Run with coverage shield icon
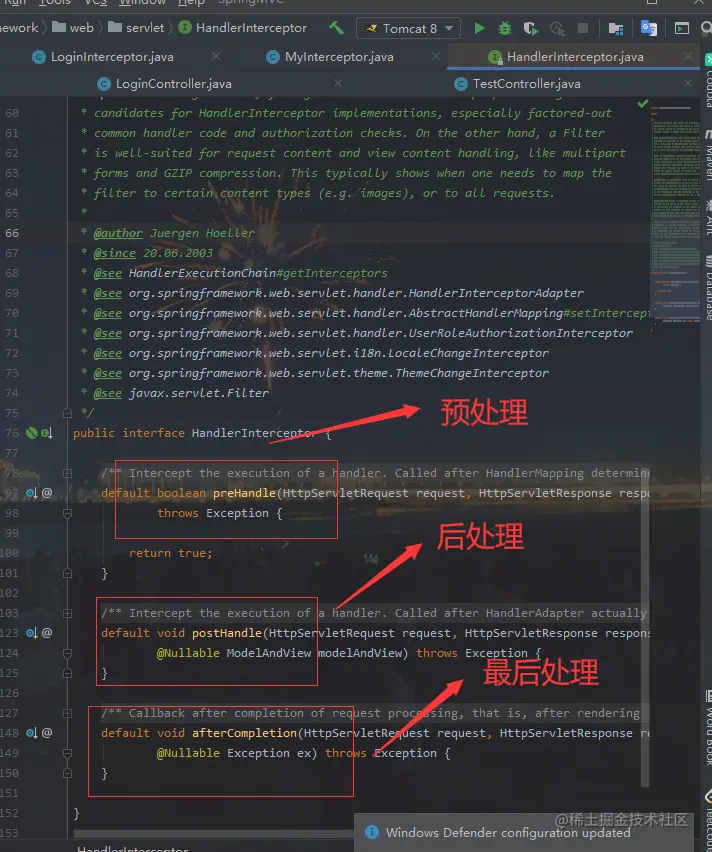The width and height of the screenshot is (712, 852). coord(530,28)
